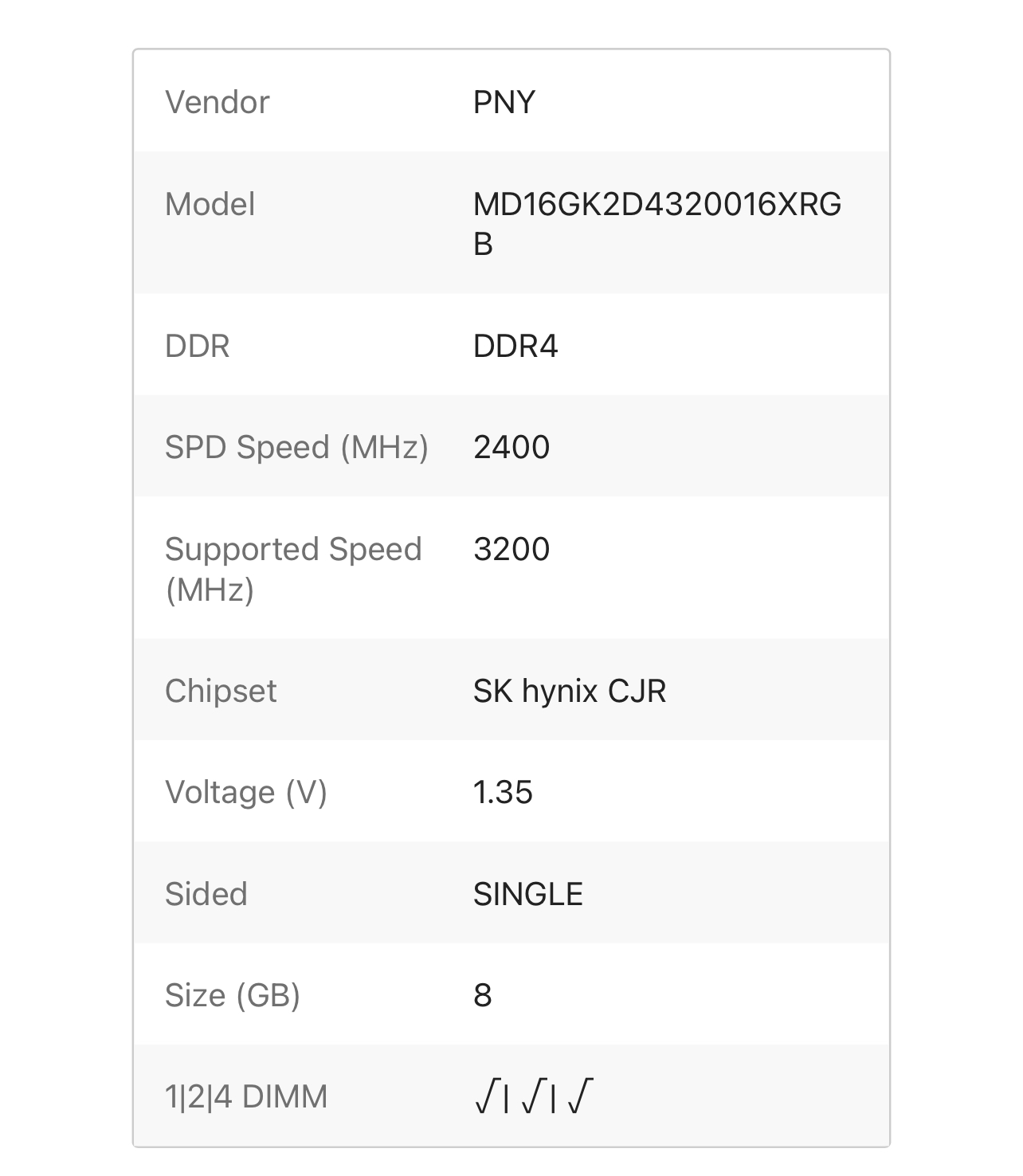
Task: Click the Voltage (V) label
Action: coord(245,792)
